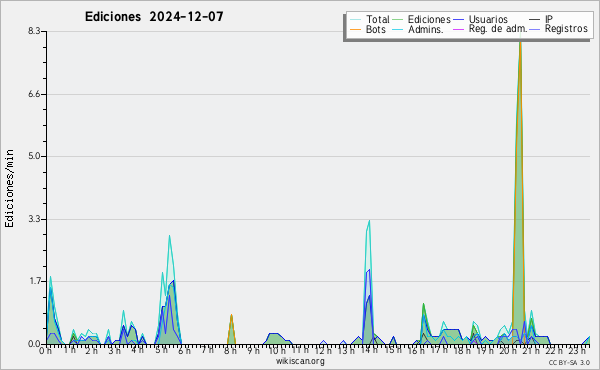Click the y-axis value 0.0
Image resolution: width=600 pixels, height=370 pixels.
pyautogui.click(x=34, y=344)
